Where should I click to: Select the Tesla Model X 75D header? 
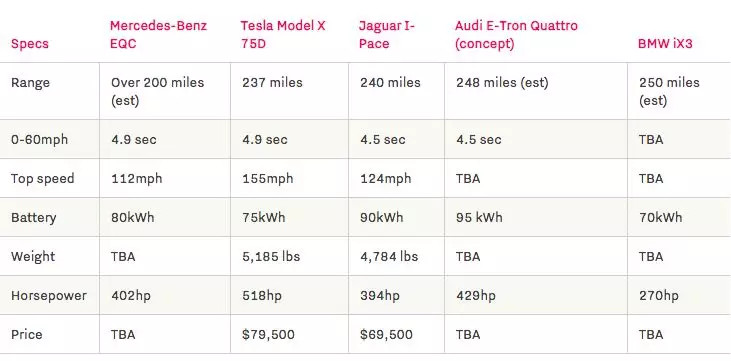283,35
